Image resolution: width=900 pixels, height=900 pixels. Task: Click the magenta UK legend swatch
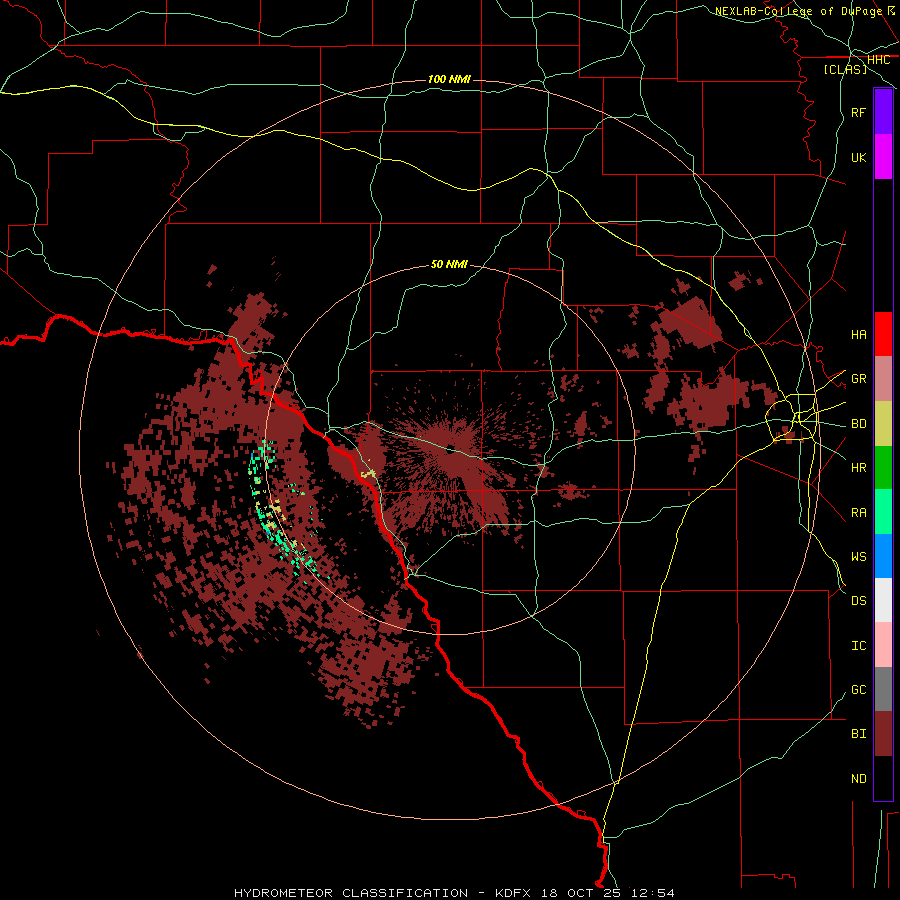click(x=883, y=157)
